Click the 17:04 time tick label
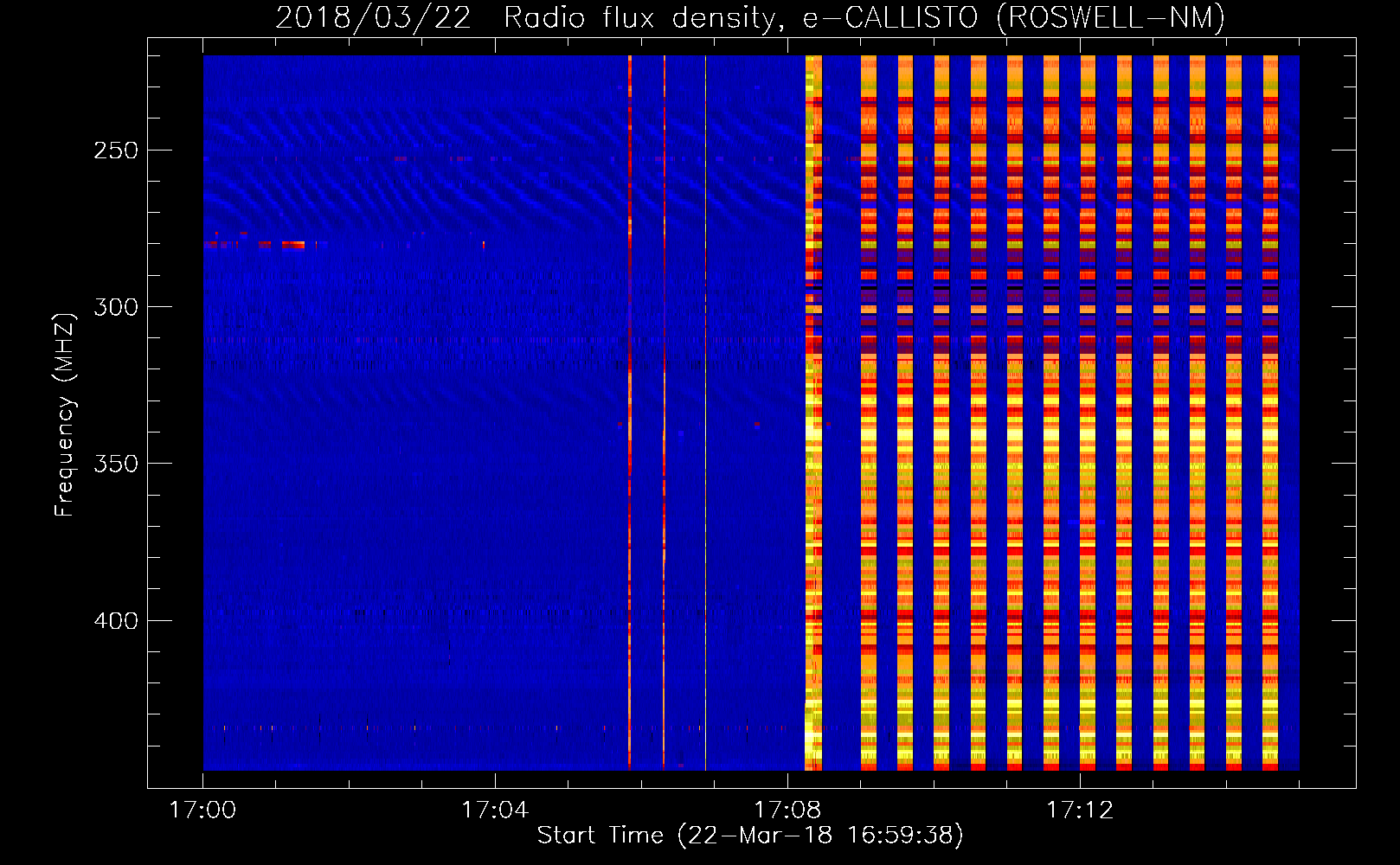 pos(495,810)
